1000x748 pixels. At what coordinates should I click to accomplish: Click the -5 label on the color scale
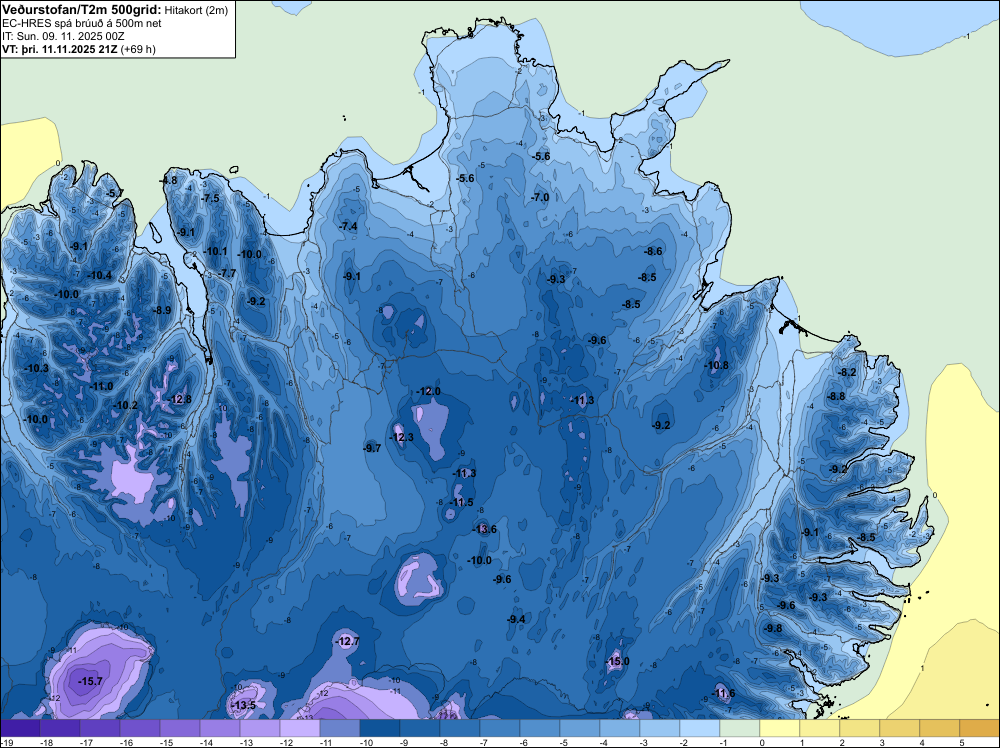(563, 742)
